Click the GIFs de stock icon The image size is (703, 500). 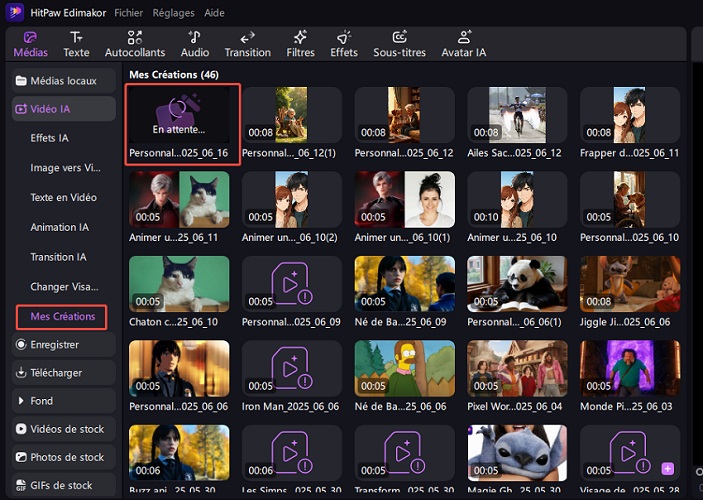coord(21,485)
